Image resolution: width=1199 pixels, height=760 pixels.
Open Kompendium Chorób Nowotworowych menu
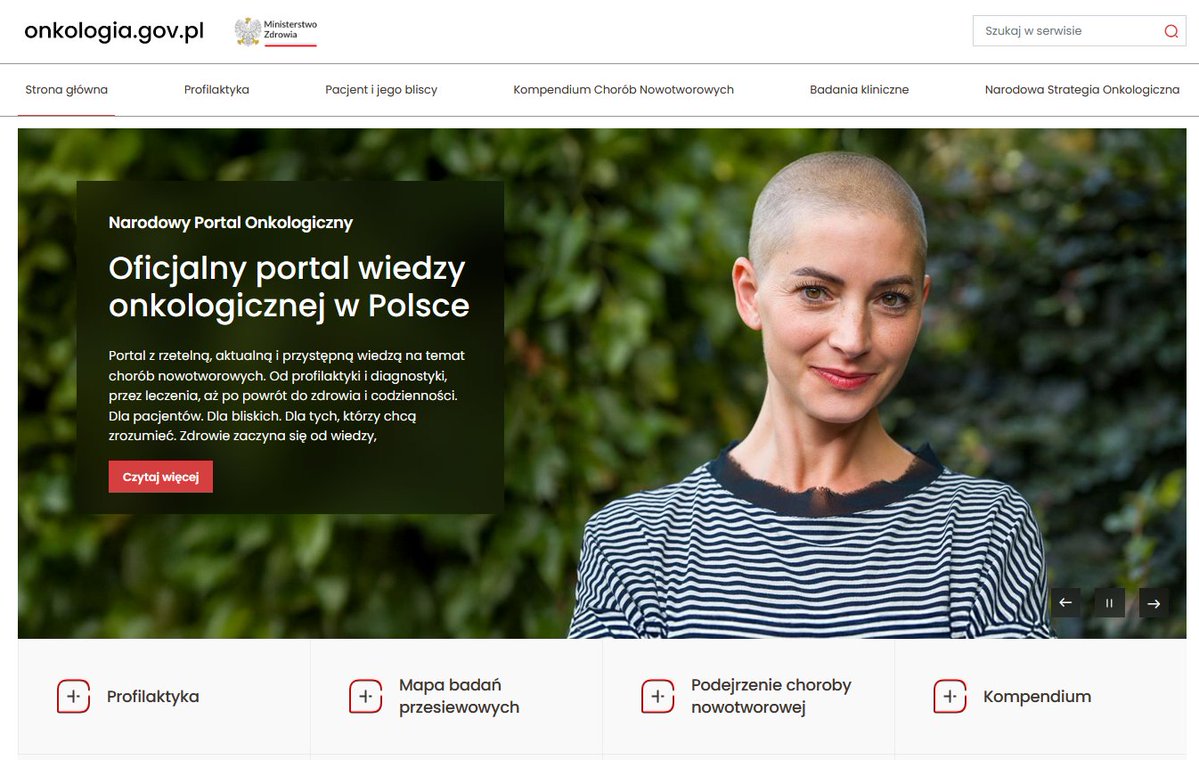click(x=623, y=89)
